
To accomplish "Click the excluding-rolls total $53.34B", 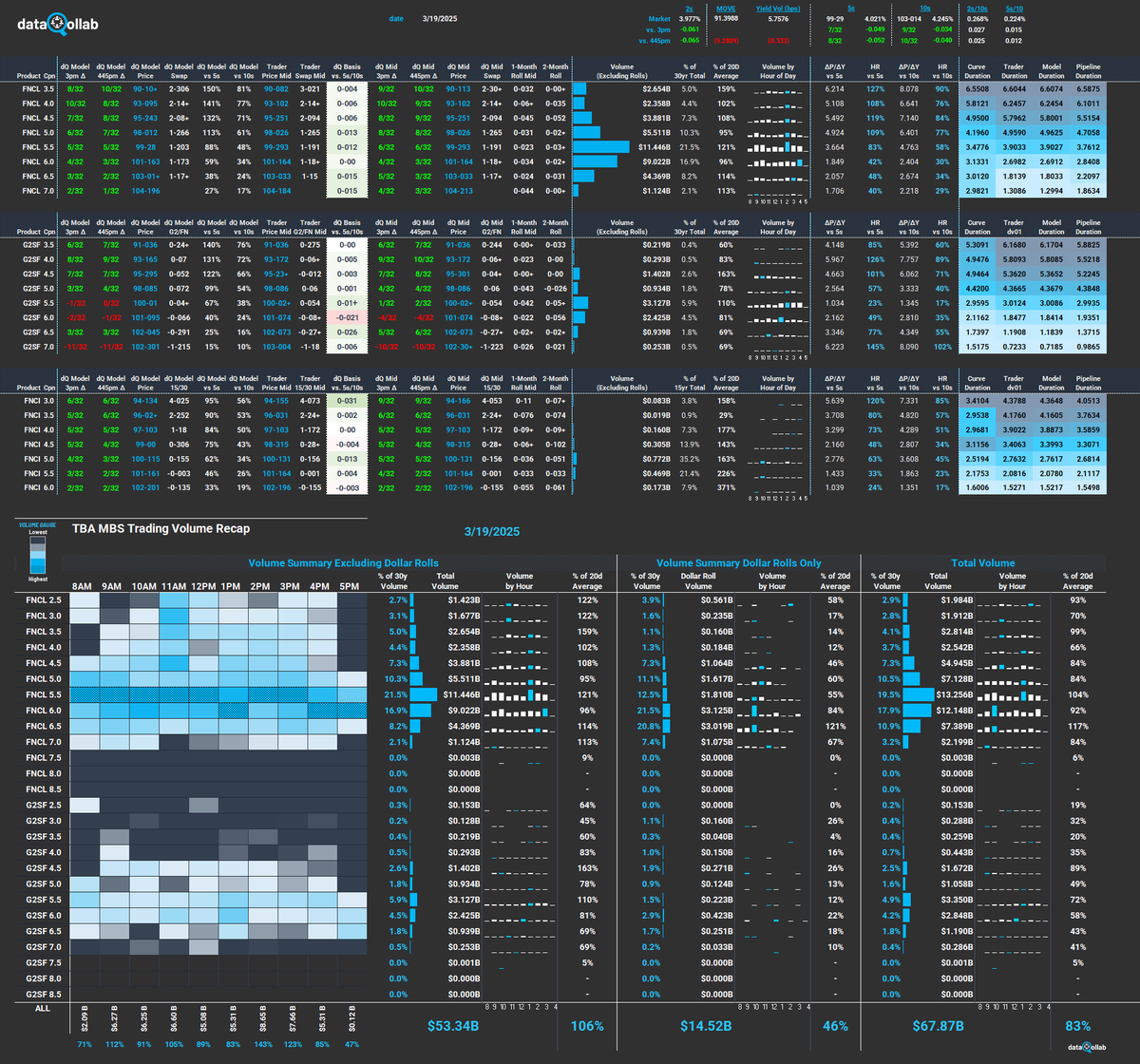I will [455, 1026].
